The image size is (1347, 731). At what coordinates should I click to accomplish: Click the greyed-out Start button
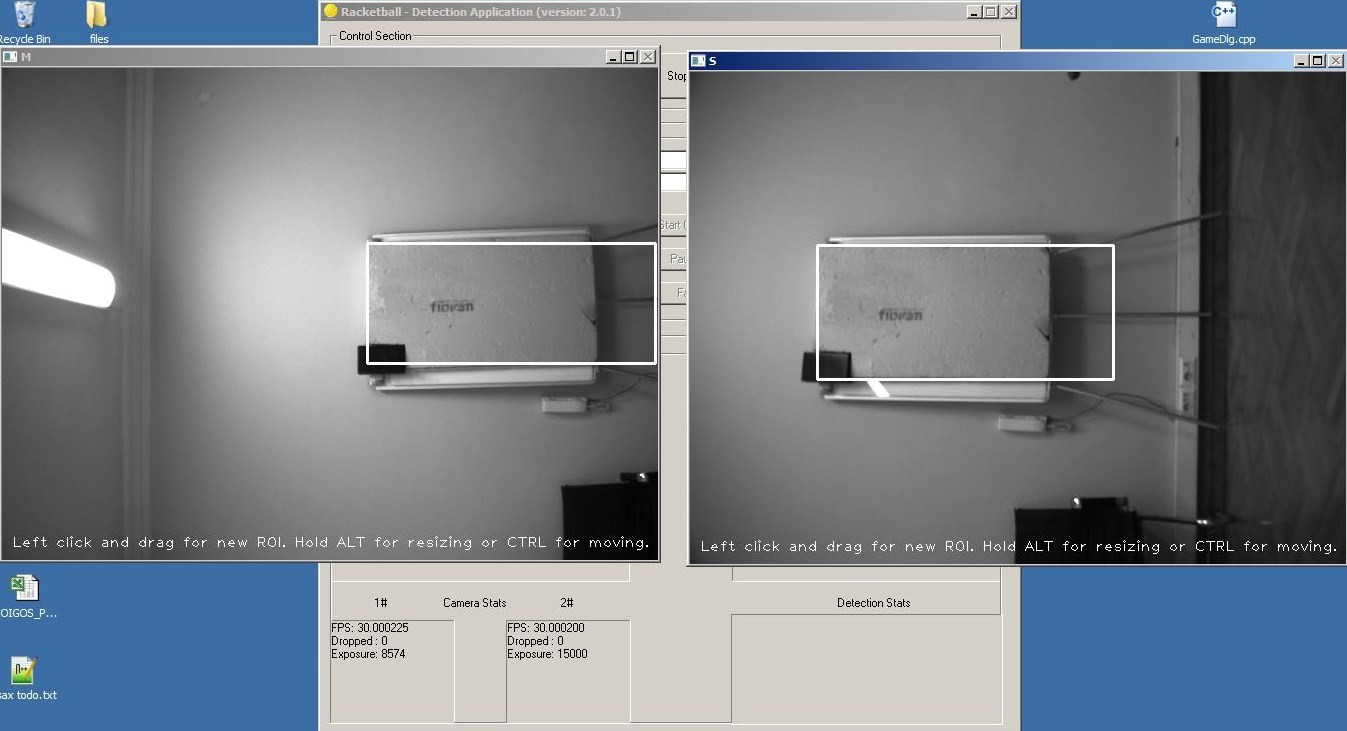coord(673,225)
